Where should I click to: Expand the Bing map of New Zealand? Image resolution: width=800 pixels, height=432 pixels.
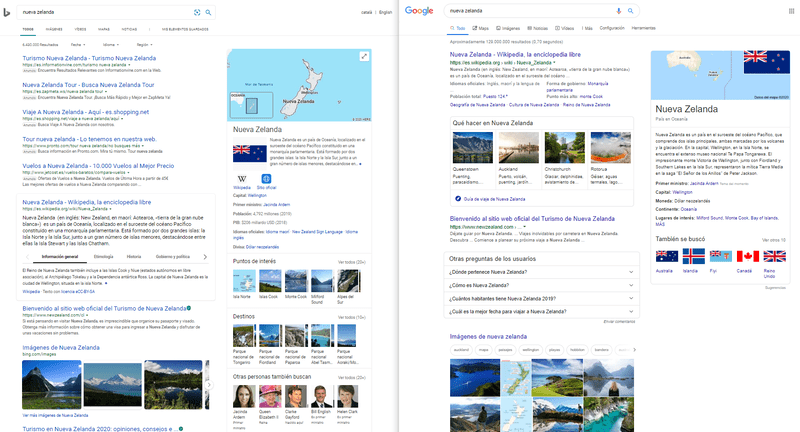tap(364, 56)
